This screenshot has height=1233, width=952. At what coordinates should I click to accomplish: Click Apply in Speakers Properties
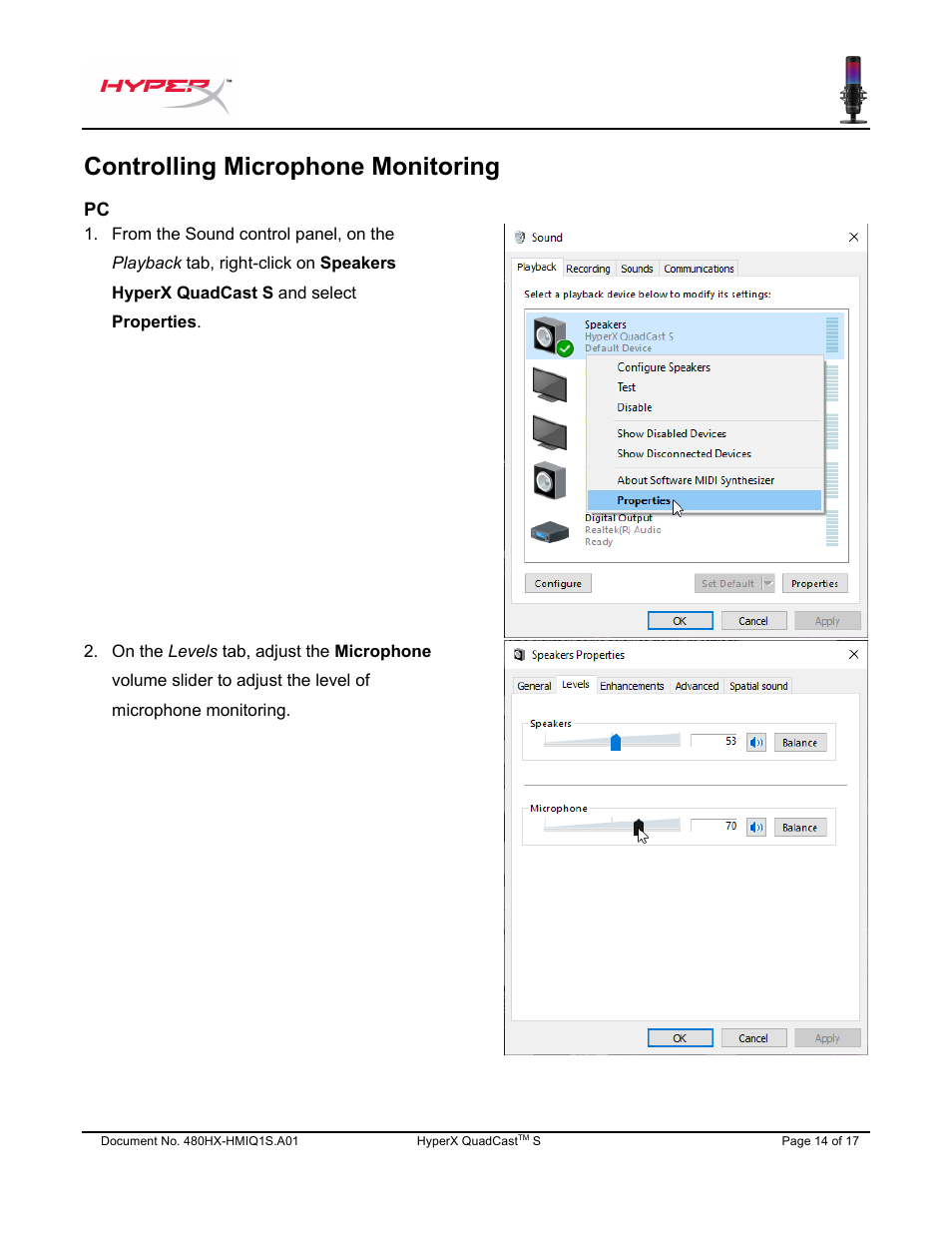click(x=827, y=1038)
